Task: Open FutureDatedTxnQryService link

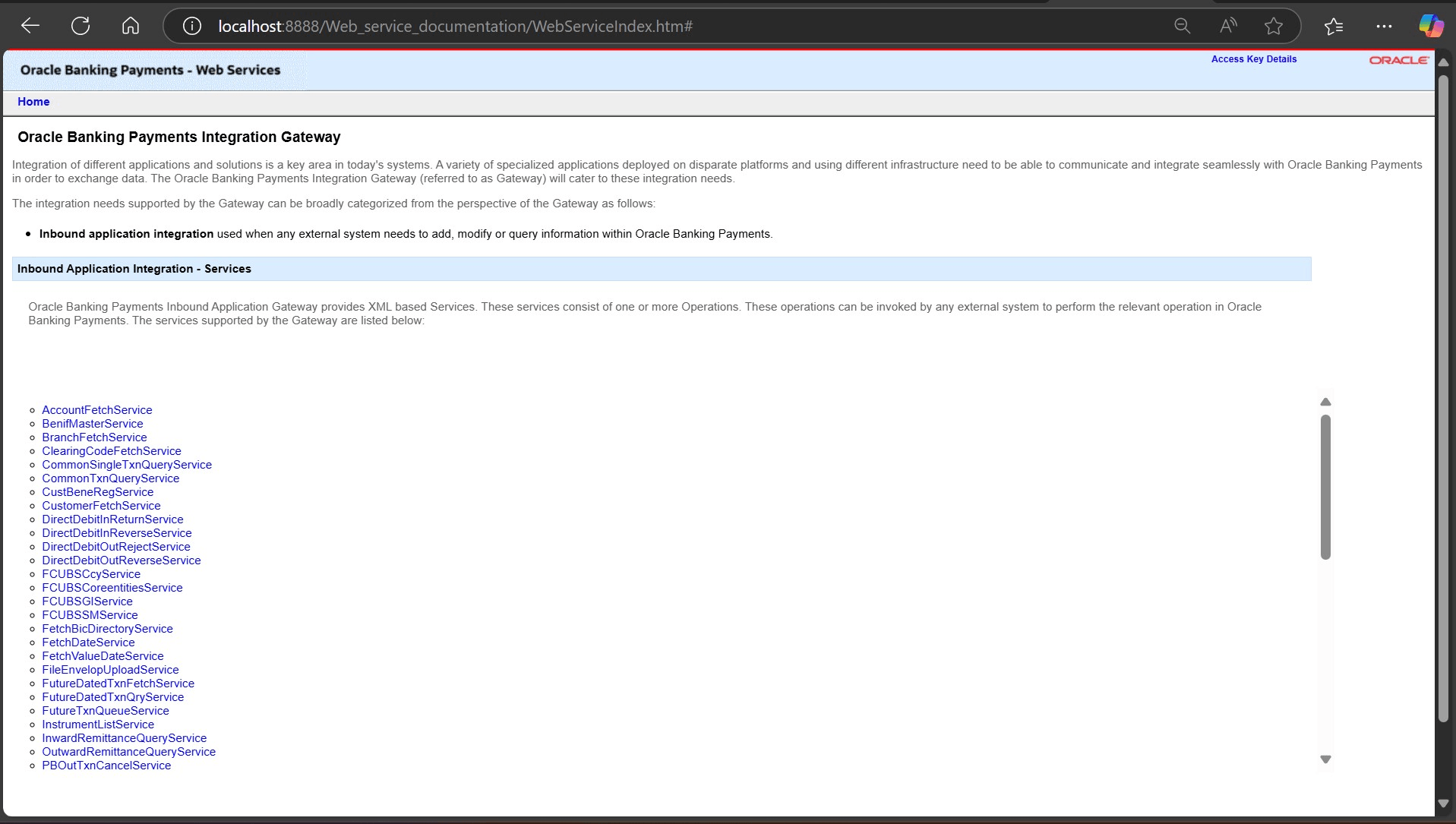Action: 112,697
